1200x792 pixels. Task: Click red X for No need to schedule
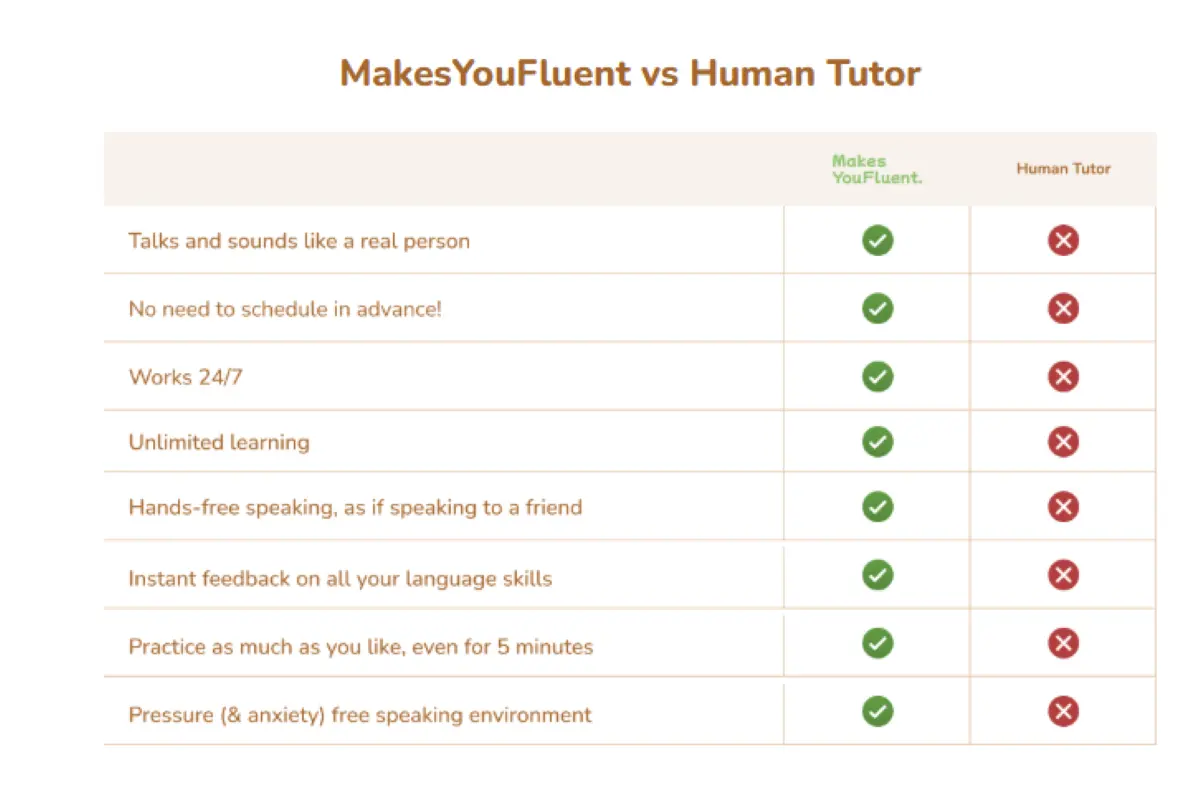[1063, 309]
